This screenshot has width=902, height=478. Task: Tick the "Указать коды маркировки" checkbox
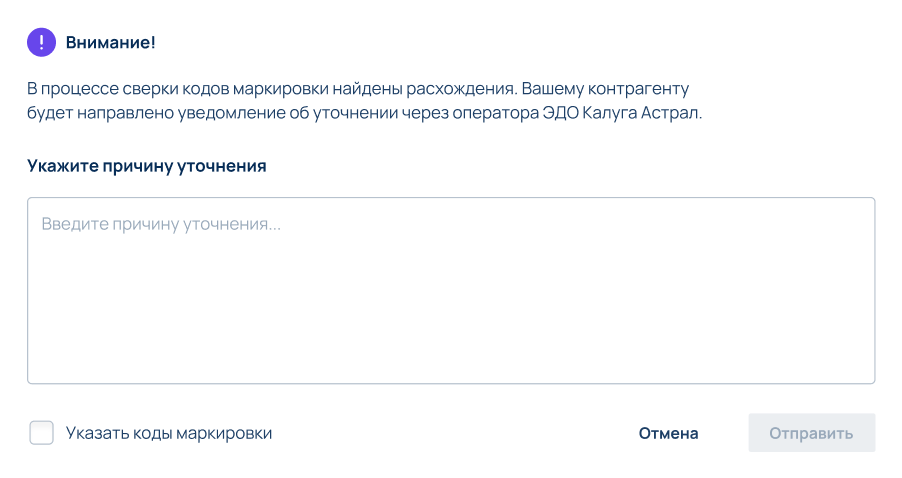[41, 433]
